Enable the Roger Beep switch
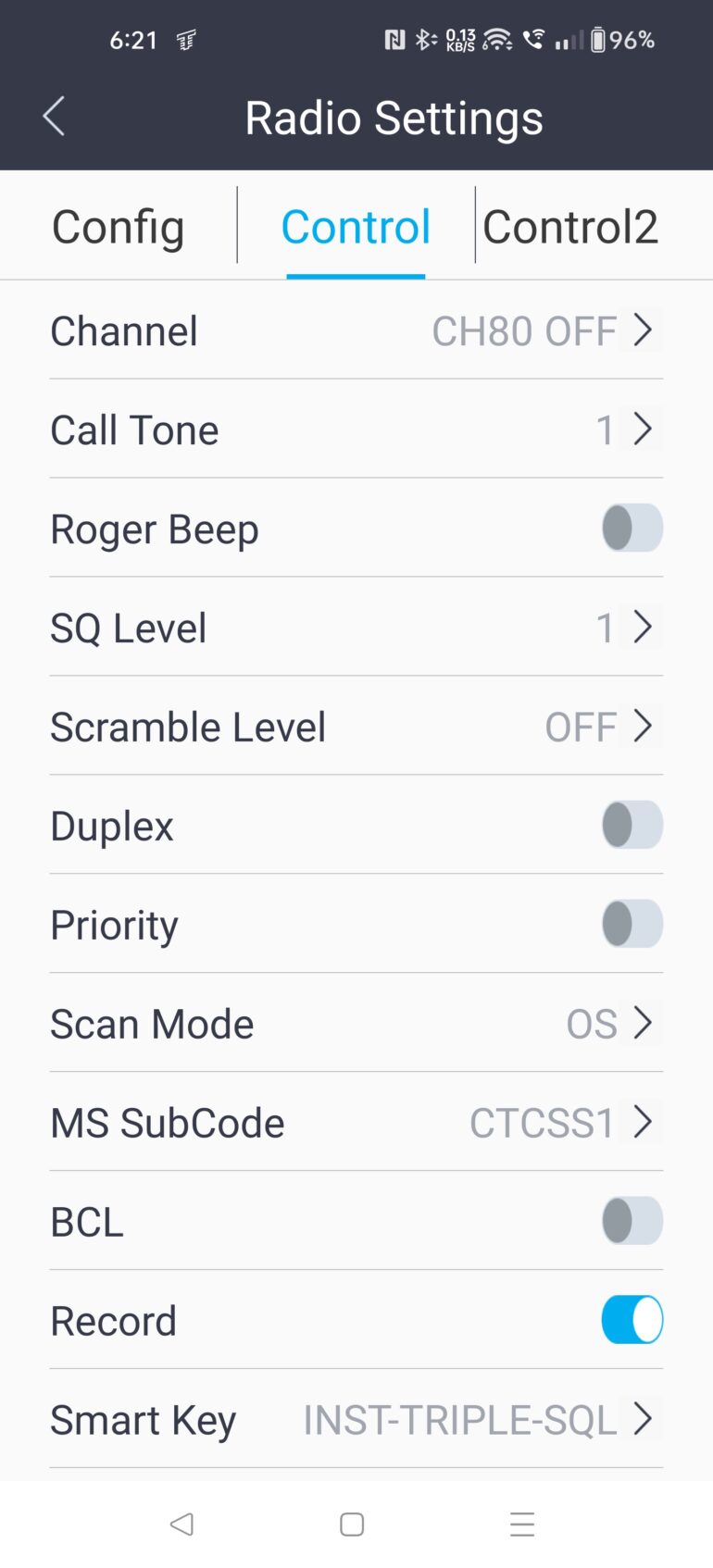The image size is (713, 1568). coord(632,528)
